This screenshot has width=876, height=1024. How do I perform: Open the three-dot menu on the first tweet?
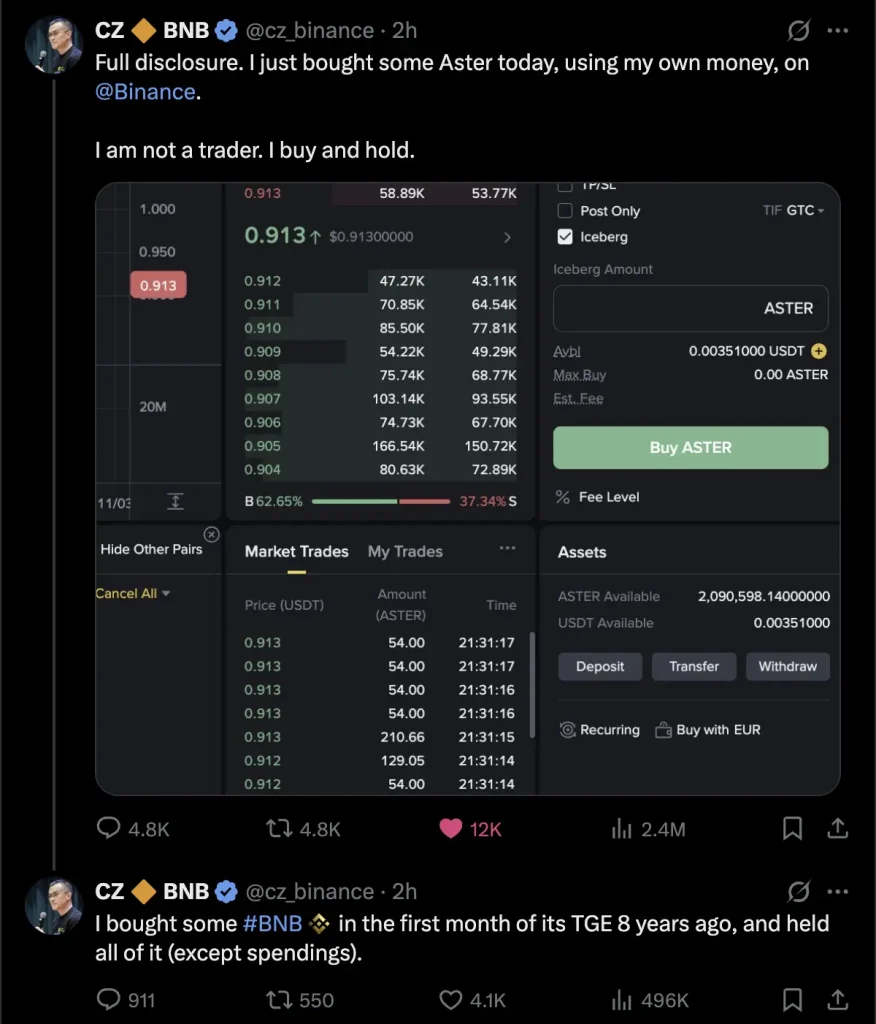pyautogui.click(x=838, y=31)
